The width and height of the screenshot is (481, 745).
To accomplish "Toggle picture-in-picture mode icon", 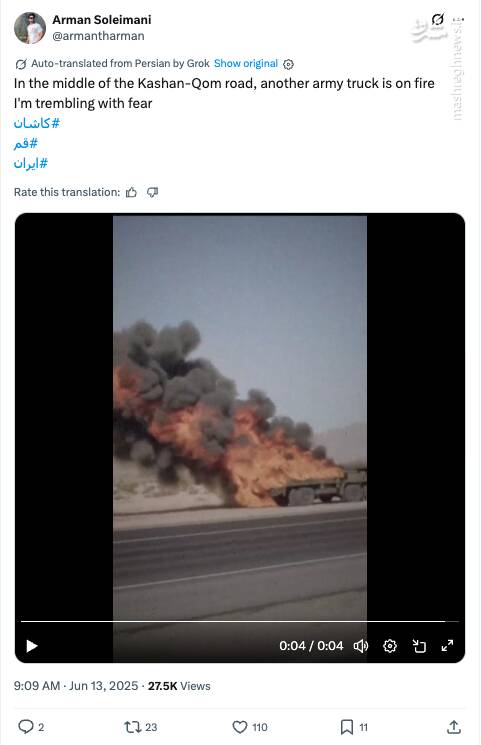I will pyautogui.click(x=419, y=646).
